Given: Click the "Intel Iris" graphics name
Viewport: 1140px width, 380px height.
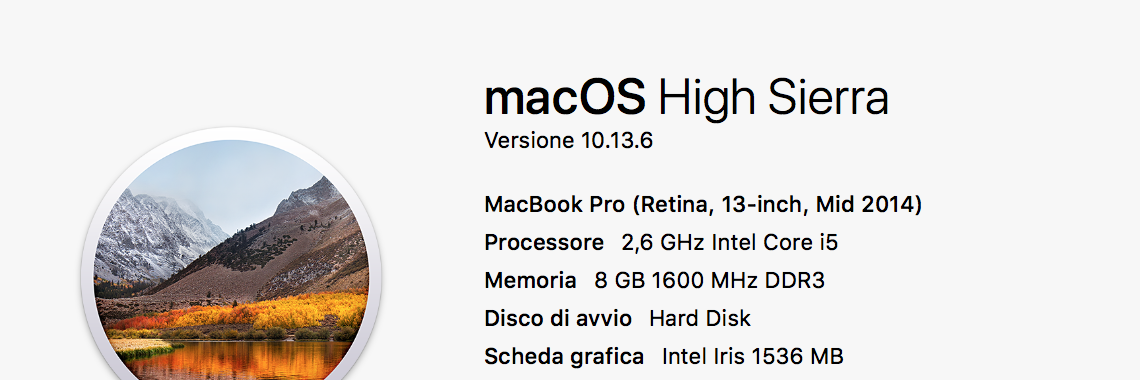Looking at the screenshot, I should click(704, 356).
